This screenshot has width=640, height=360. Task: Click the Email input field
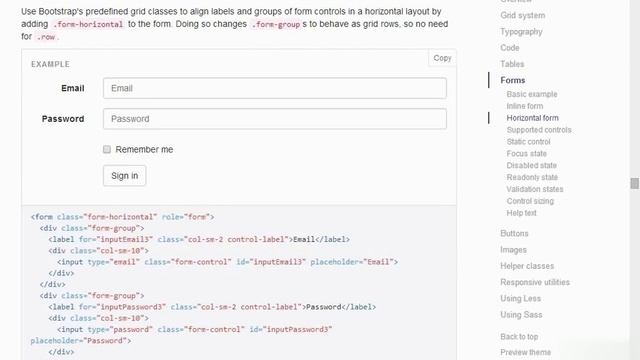click(x=275, y=88)
